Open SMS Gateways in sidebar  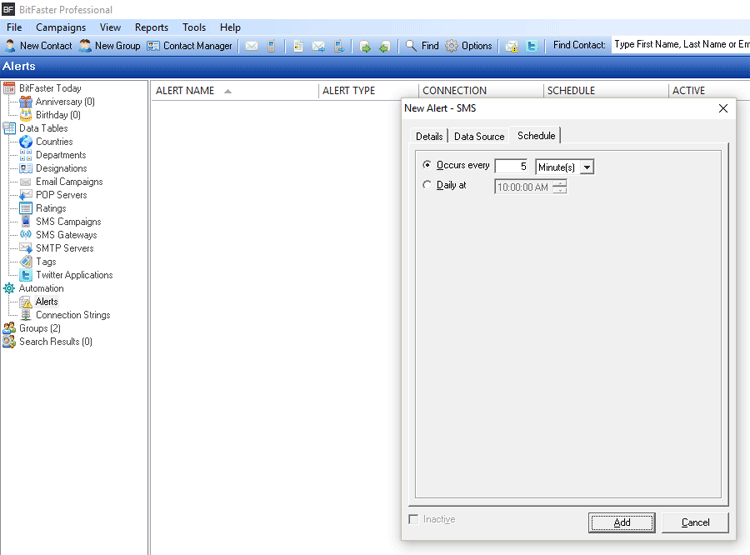(x=66, y=235)
